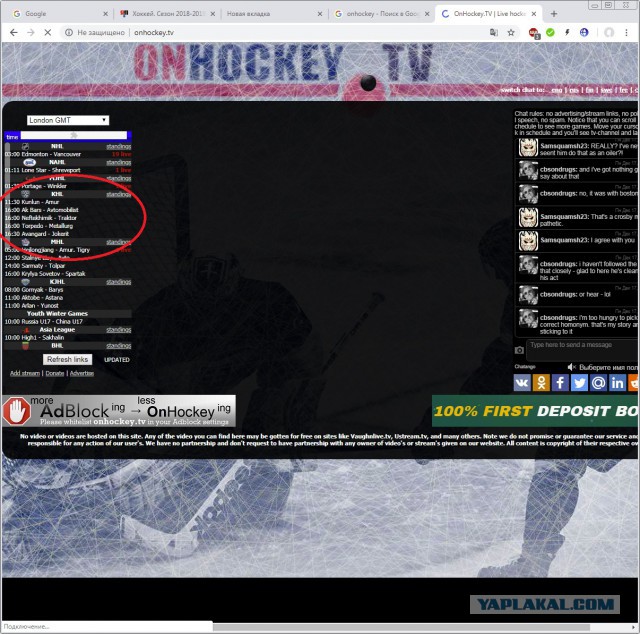This screenshot has height=634, width=640.
Task: Open the OnHockey TV header logo
Action: pos(282,63)
